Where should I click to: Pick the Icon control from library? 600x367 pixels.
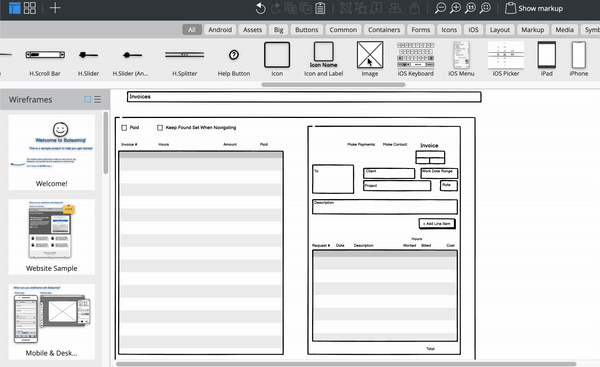pyautogui.click(x=277, y=59)
